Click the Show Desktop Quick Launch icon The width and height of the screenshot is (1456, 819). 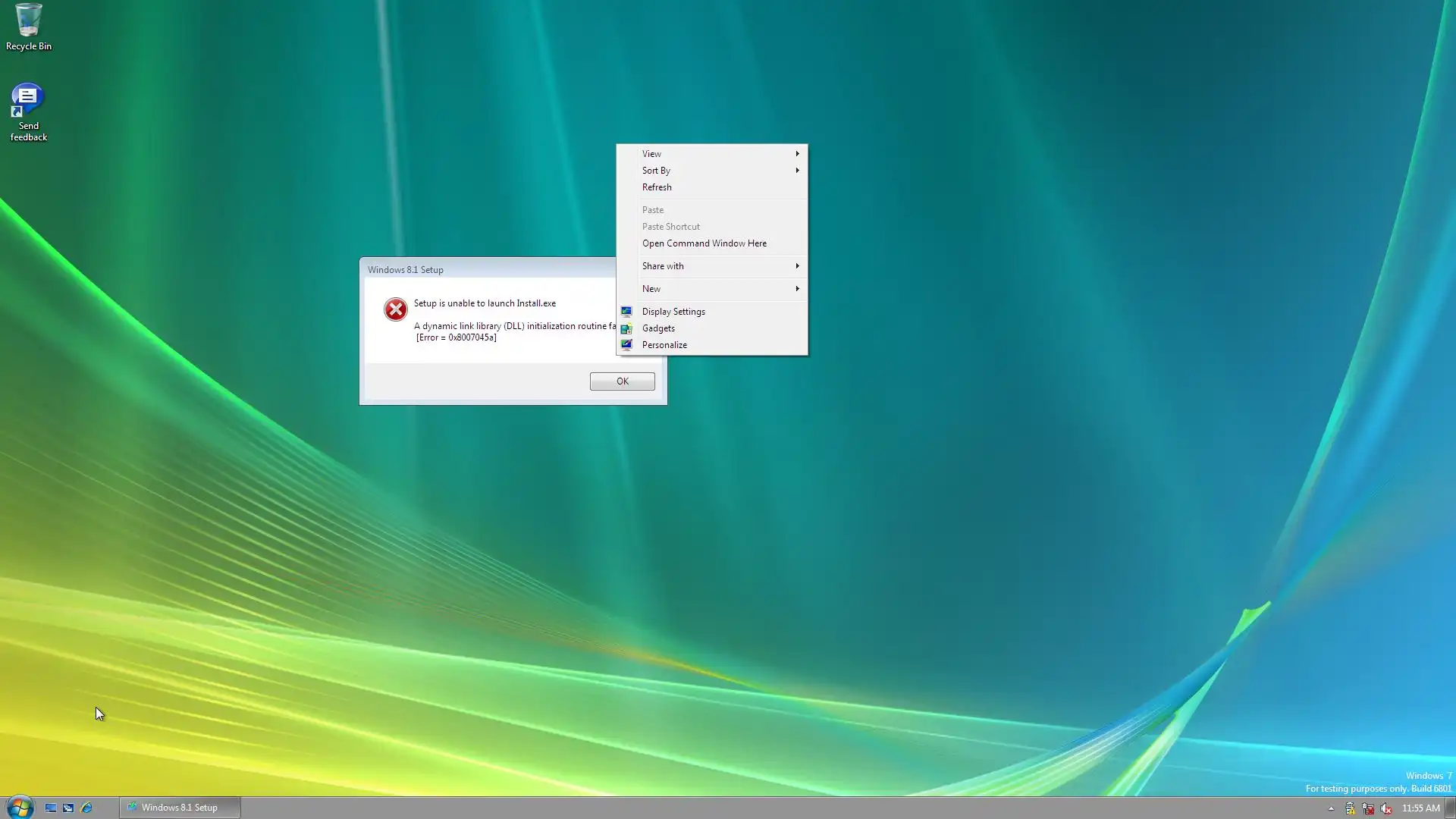(x=51, y=808)
